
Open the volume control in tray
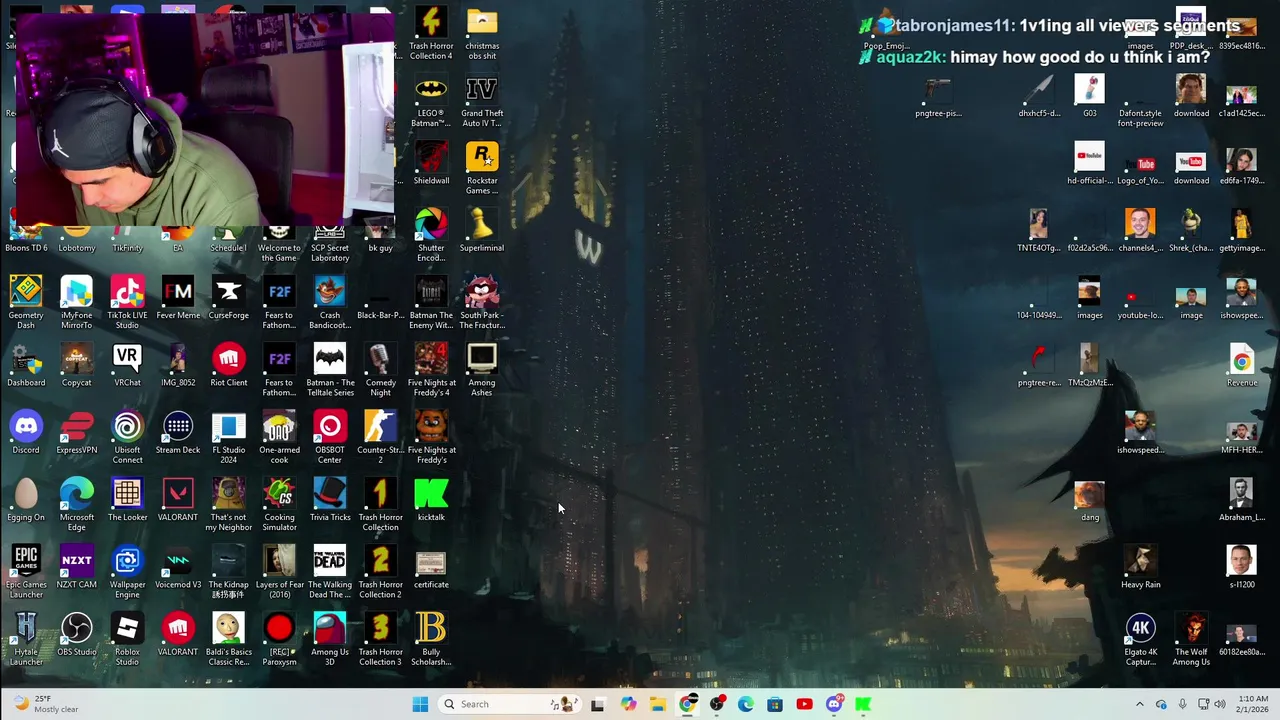(x=1219, y=704)
